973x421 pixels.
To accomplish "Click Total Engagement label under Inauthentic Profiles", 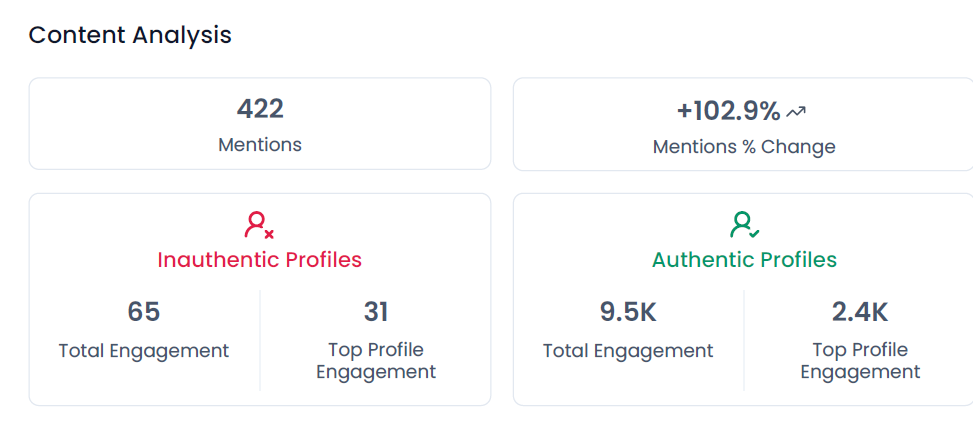I will (x=144, y=351).
